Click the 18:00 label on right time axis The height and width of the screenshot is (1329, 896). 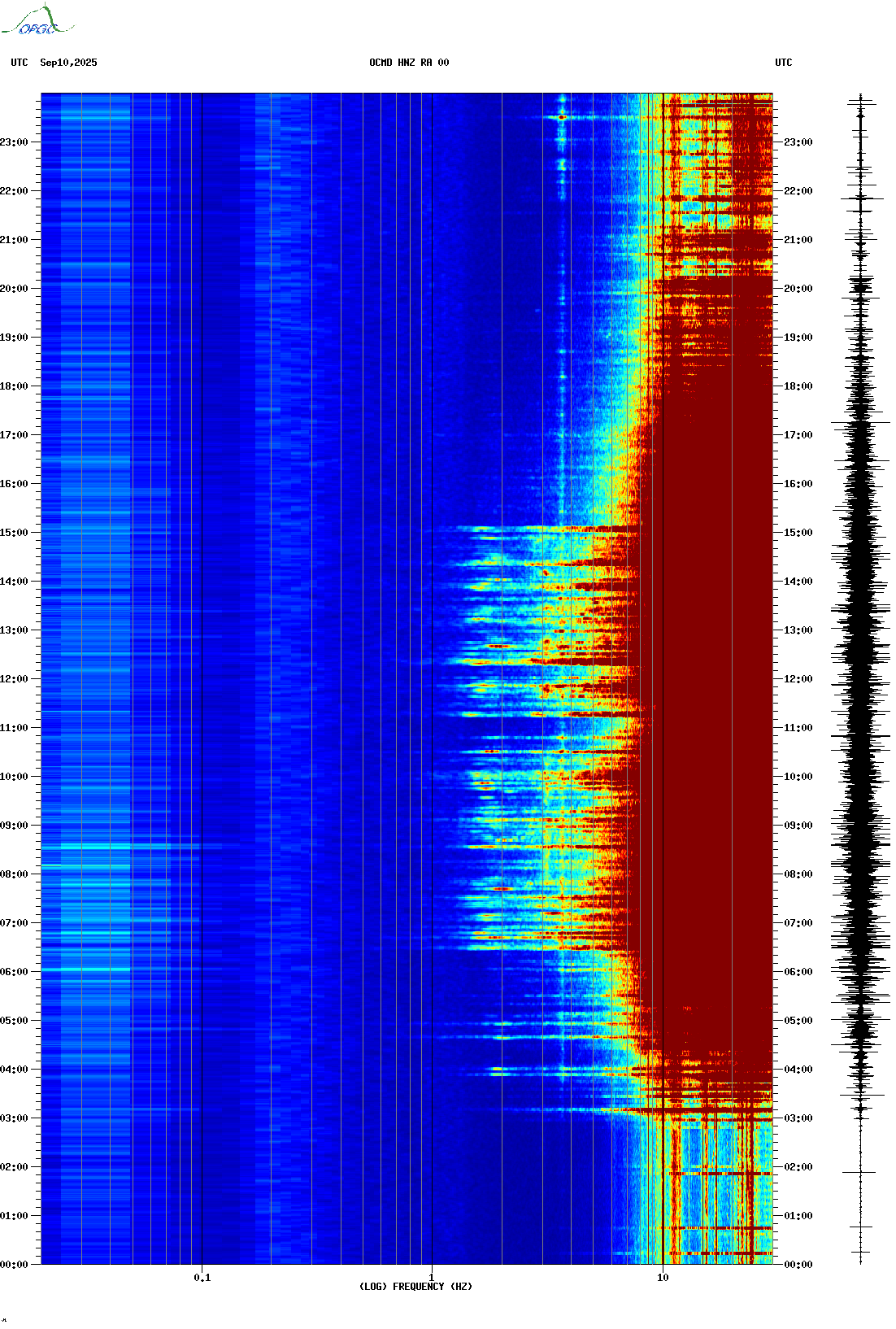click(798, 386)
